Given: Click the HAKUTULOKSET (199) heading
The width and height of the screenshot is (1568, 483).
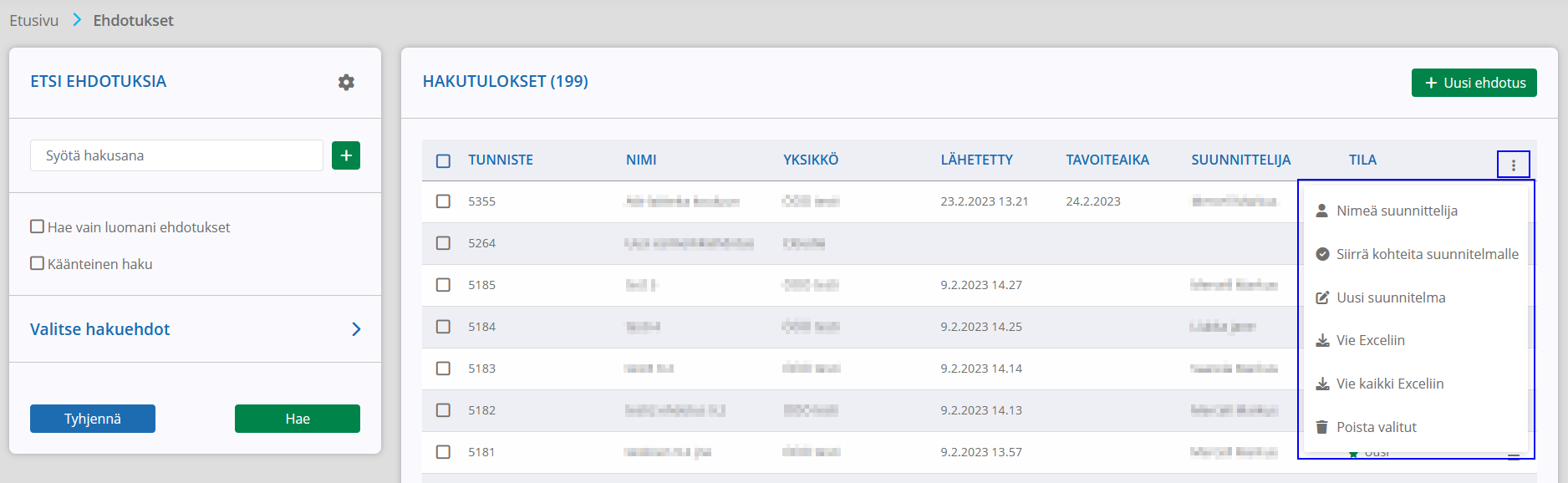Looking at the screenshot, I should [x=506, y=81].
